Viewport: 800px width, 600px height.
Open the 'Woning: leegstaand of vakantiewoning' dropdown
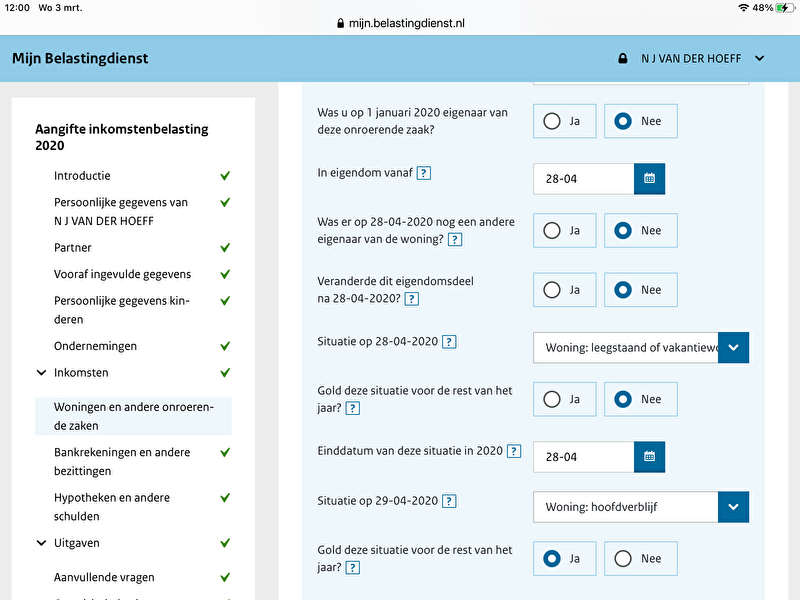tap(733, 347)
